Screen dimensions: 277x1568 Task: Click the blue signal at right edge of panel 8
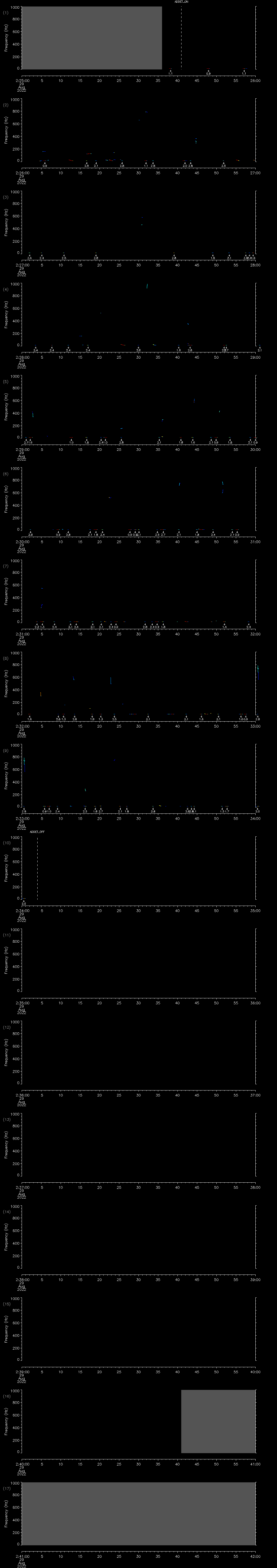[258, 672]
